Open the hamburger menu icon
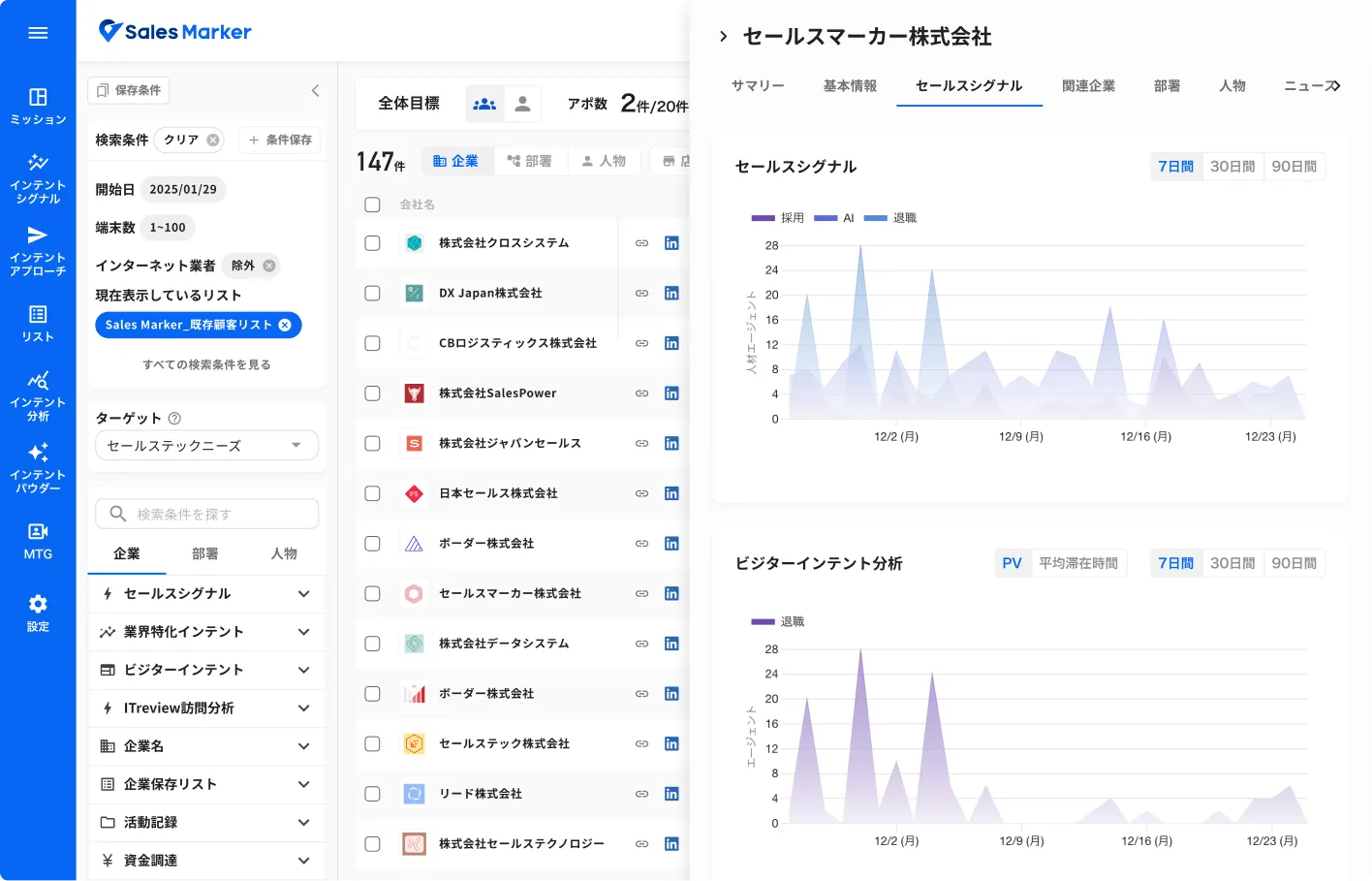Image resolution: width=1372 pixels, height=881 pixels. pos(38,33)
